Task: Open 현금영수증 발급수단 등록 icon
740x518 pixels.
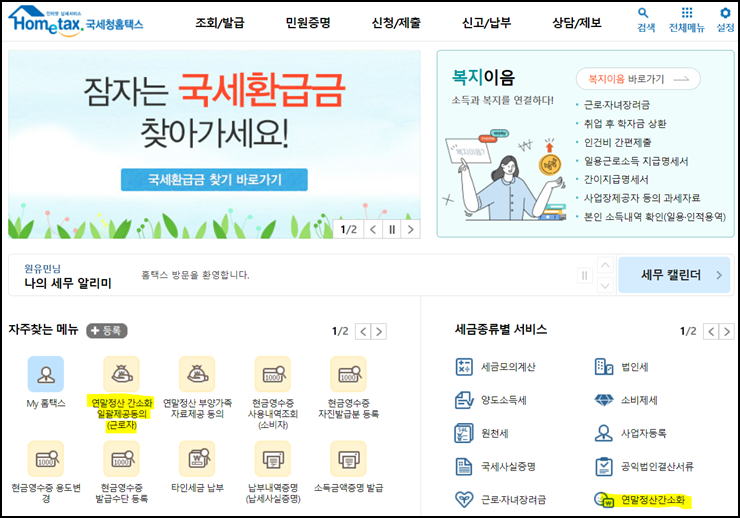Action: (121, 459)
